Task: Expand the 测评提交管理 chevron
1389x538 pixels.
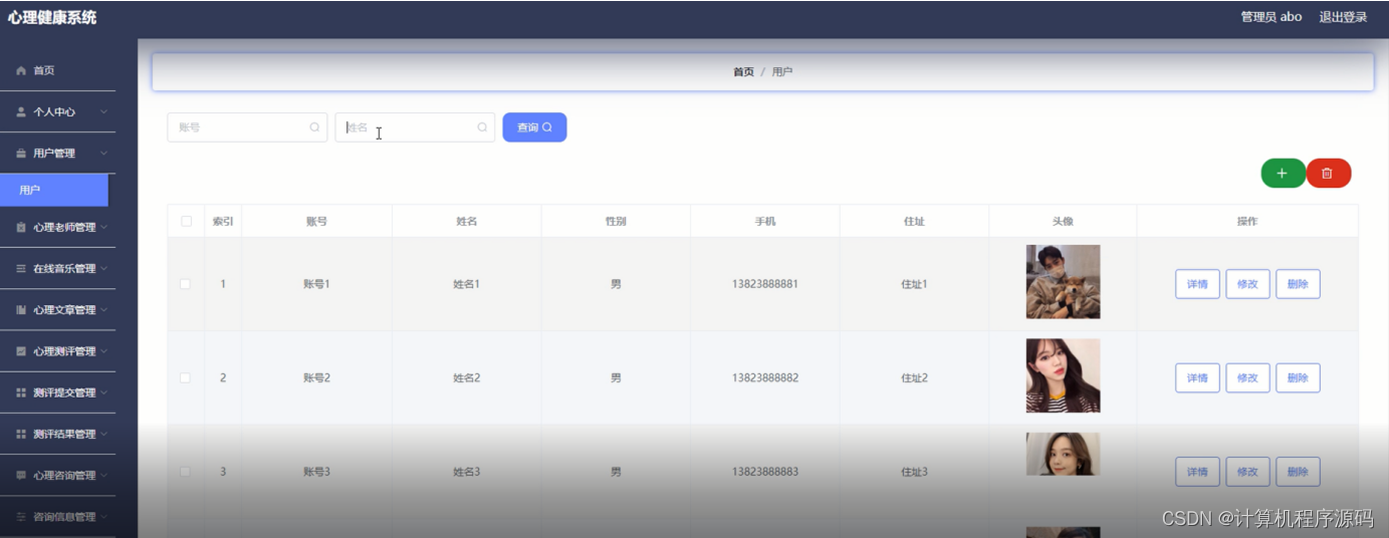Action: (103, 393)
